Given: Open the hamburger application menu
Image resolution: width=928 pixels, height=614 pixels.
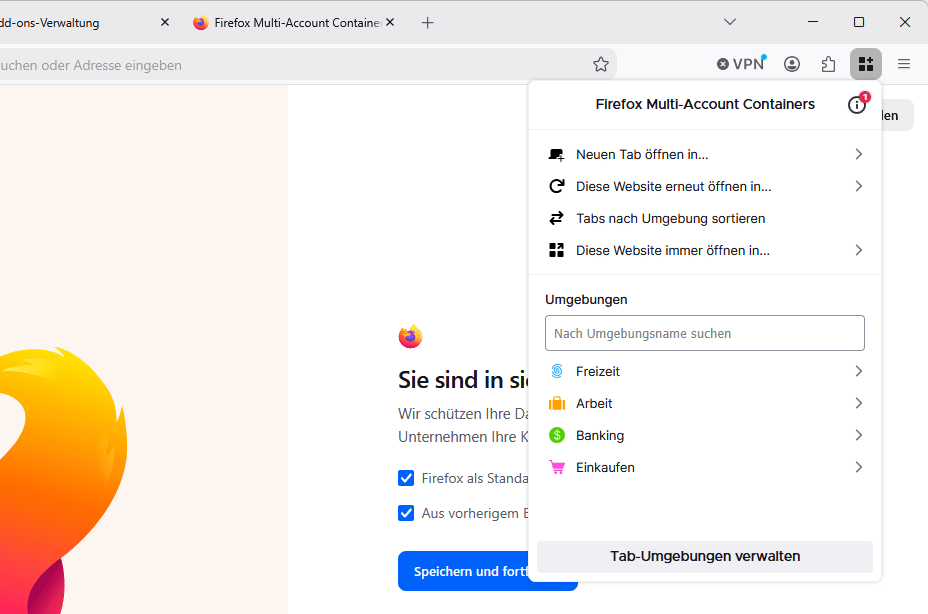Looking at the screenshot, I should click(x=904, y=64).
